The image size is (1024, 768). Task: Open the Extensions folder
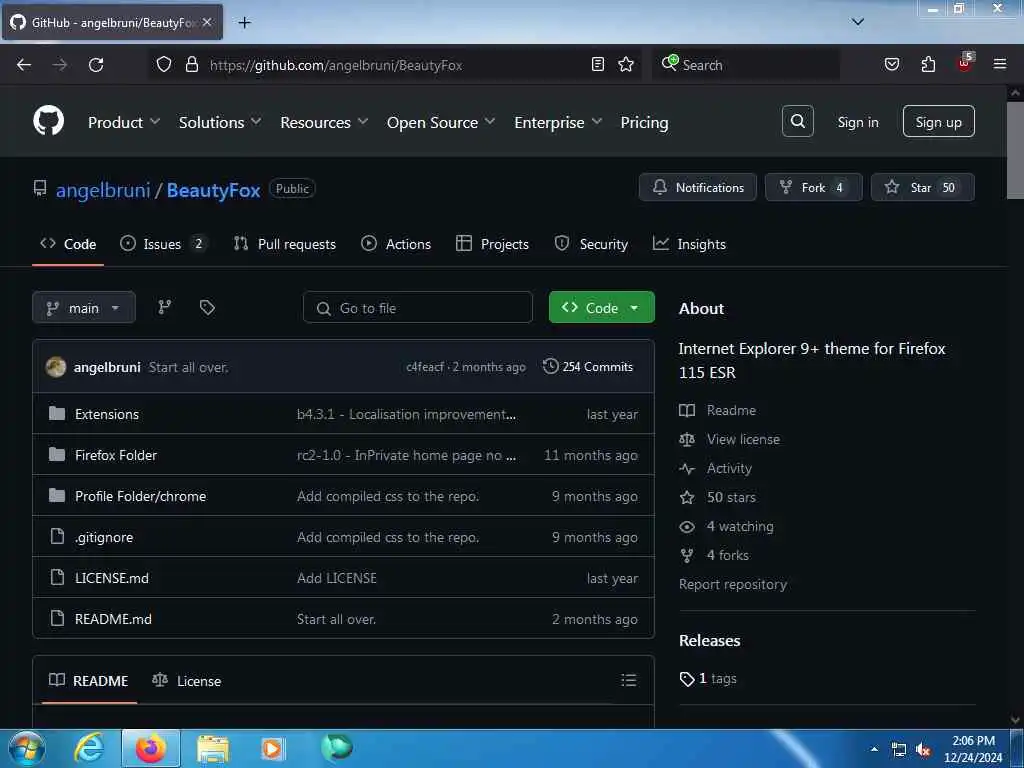tap(107, 414)
